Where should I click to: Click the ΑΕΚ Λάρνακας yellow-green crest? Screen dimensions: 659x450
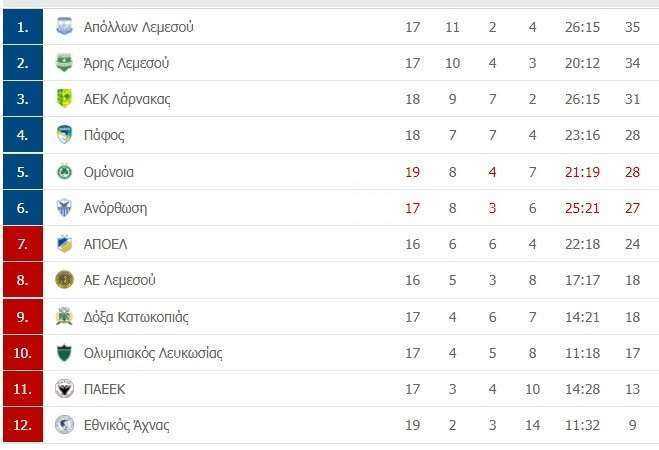(64, 99)
